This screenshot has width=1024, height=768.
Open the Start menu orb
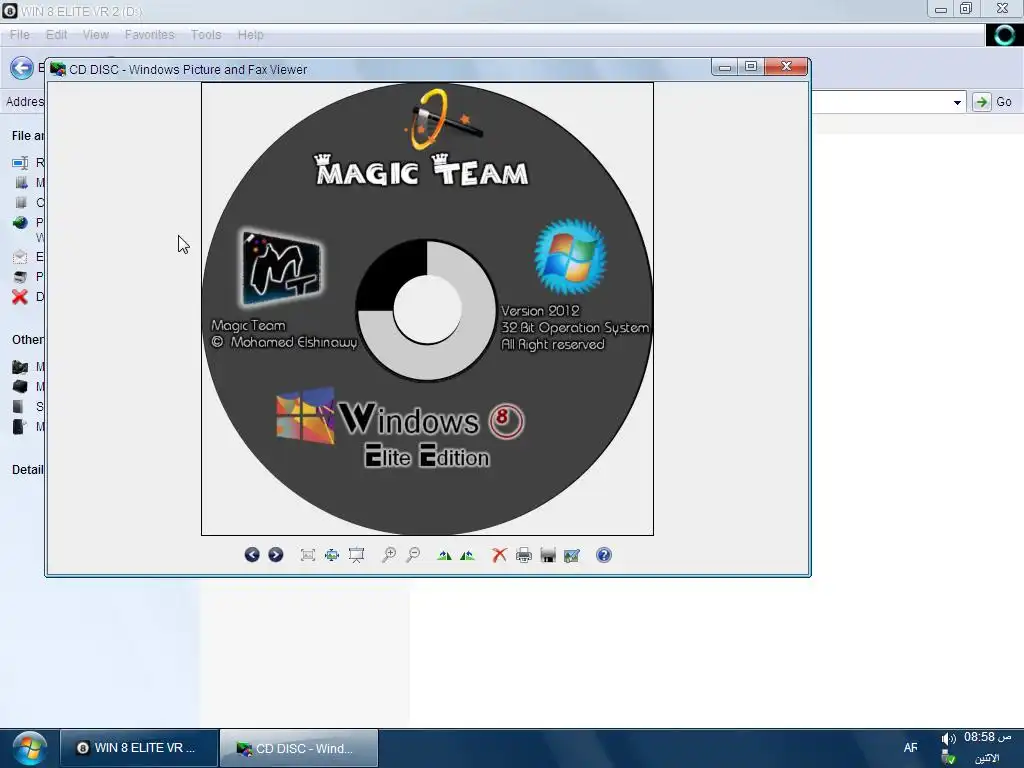(29, 748)
